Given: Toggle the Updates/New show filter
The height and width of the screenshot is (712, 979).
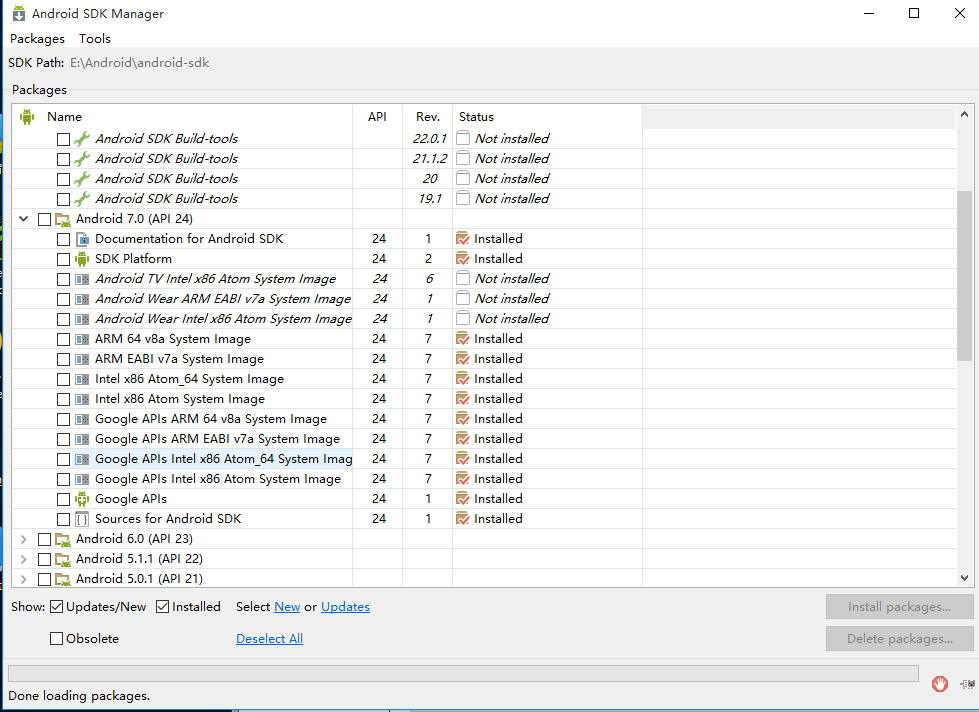Looking at the screenshot, I should (x=56, y=606).
